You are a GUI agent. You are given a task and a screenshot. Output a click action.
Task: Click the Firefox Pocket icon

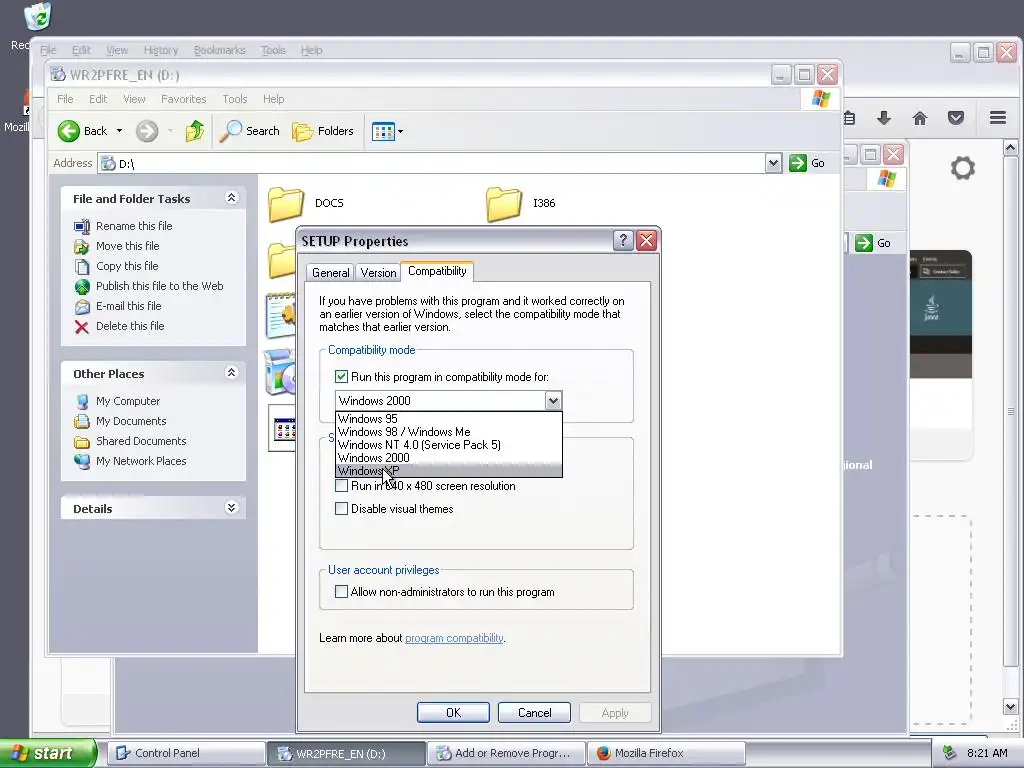click(956, 118)
